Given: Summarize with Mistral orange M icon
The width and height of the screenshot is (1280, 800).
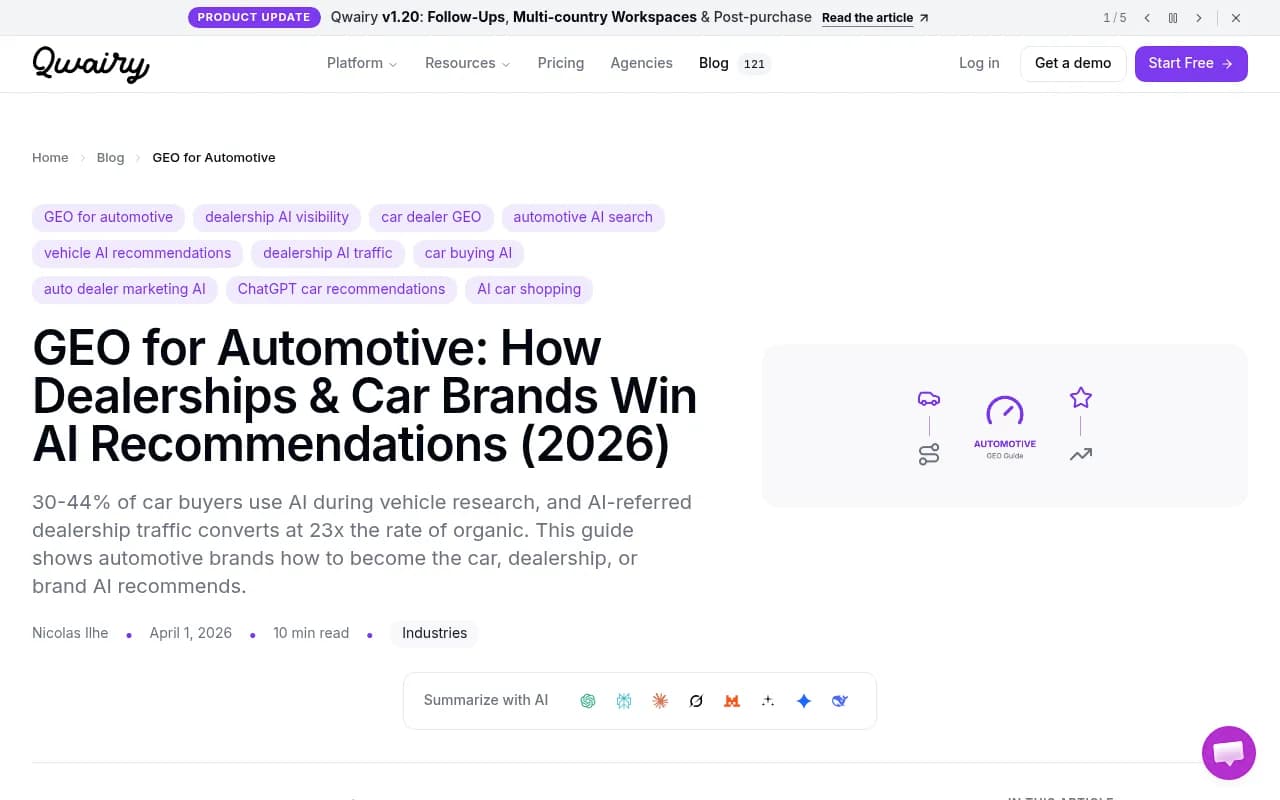Looking at the screenshot, I should coord(732,701).
